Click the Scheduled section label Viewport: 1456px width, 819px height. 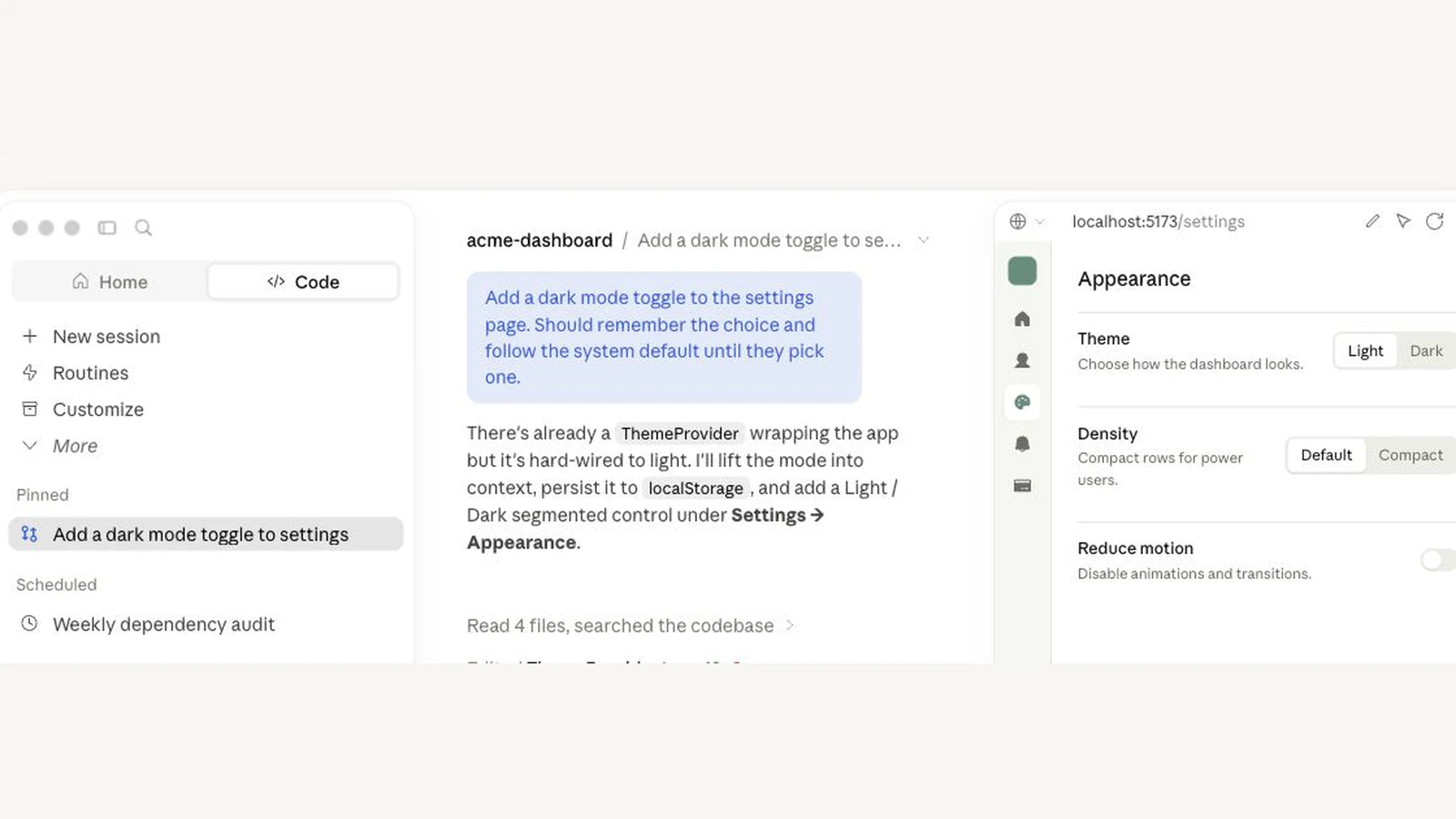coord(56,585)
